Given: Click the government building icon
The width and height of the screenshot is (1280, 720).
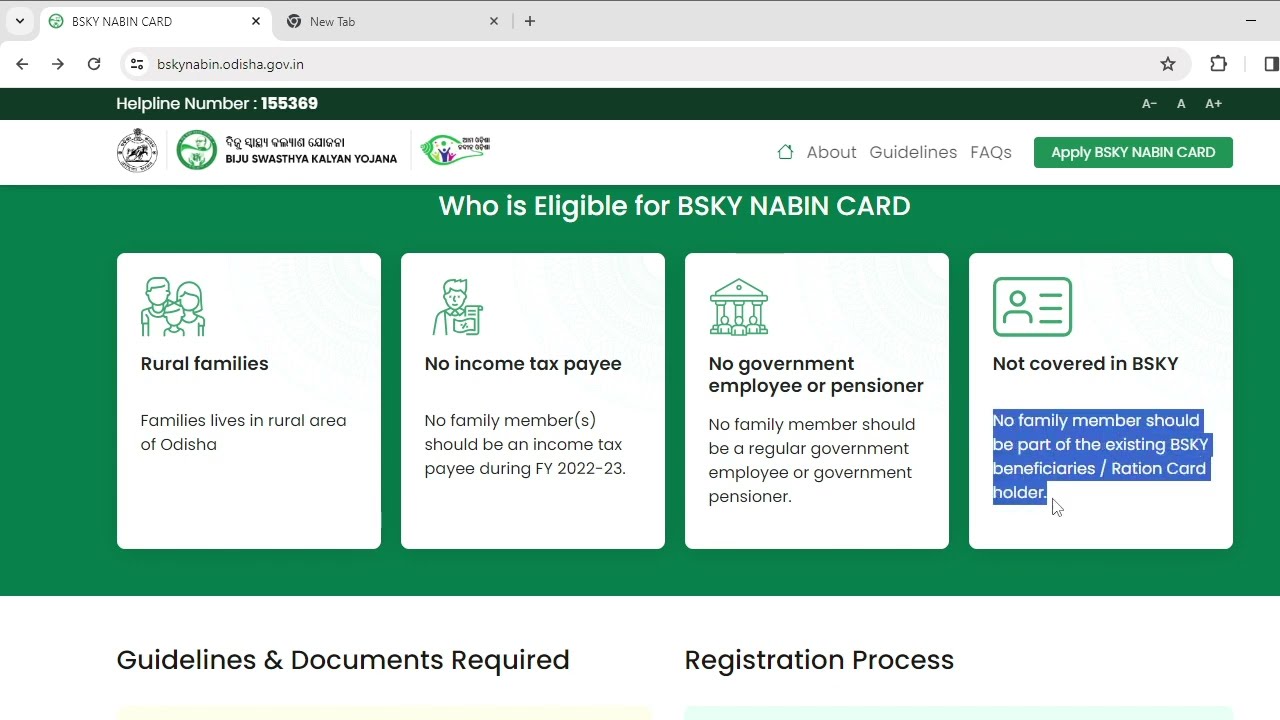Looking at the screenshot, I should (739, 307).
